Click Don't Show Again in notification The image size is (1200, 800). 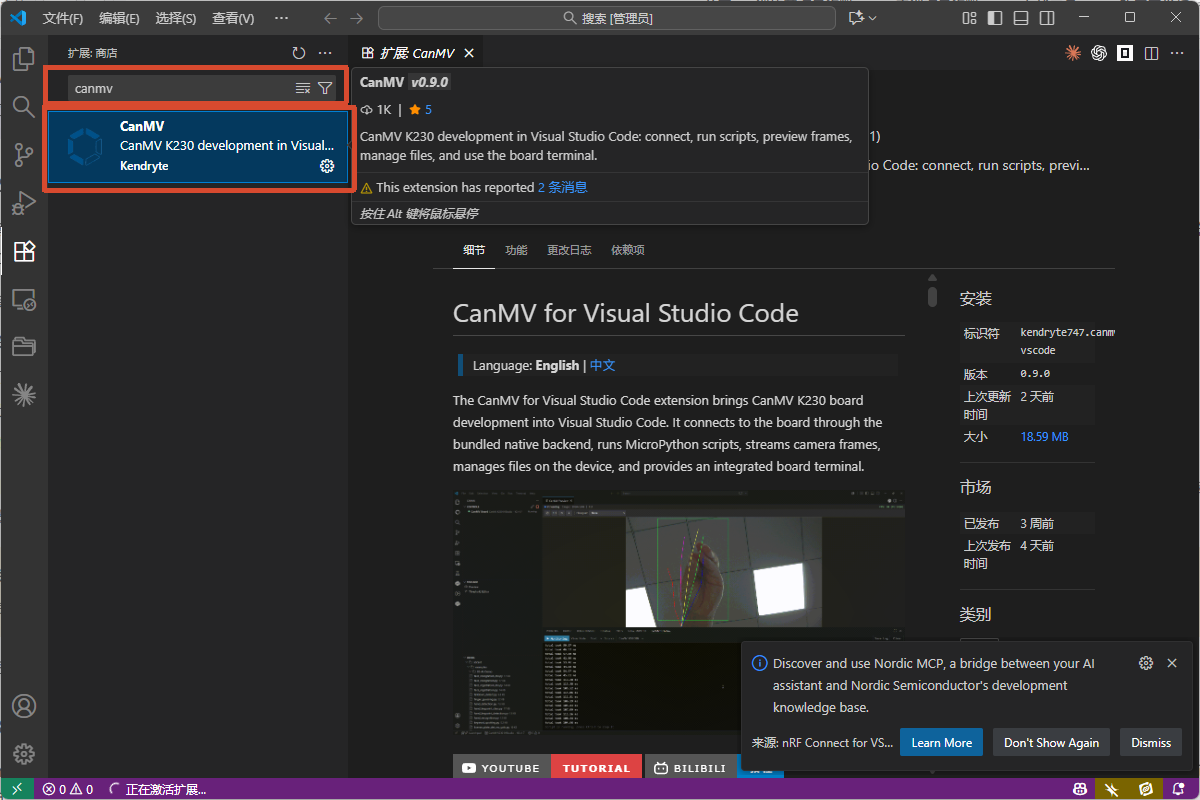click(x=1051, y=742)
